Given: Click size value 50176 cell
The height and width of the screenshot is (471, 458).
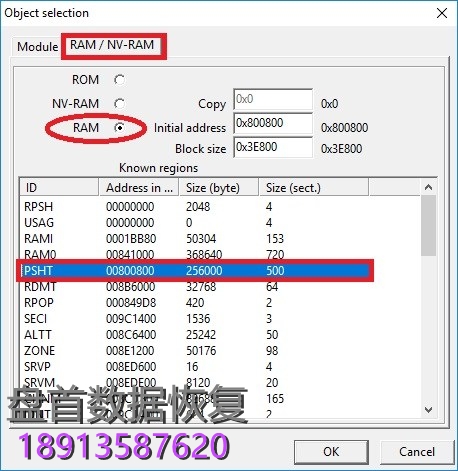Looking at the screenshot, I should (201, 351).
